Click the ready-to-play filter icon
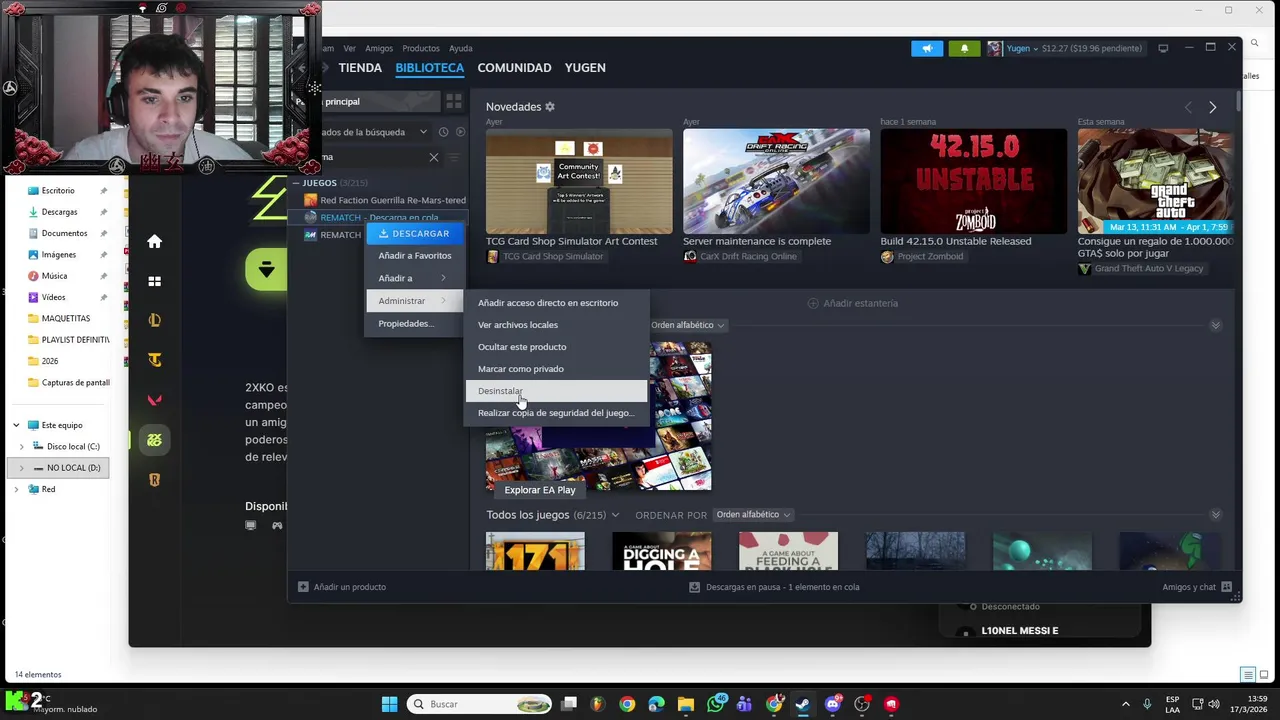This screenshot has height=720, width=1280. click(460, 132)
